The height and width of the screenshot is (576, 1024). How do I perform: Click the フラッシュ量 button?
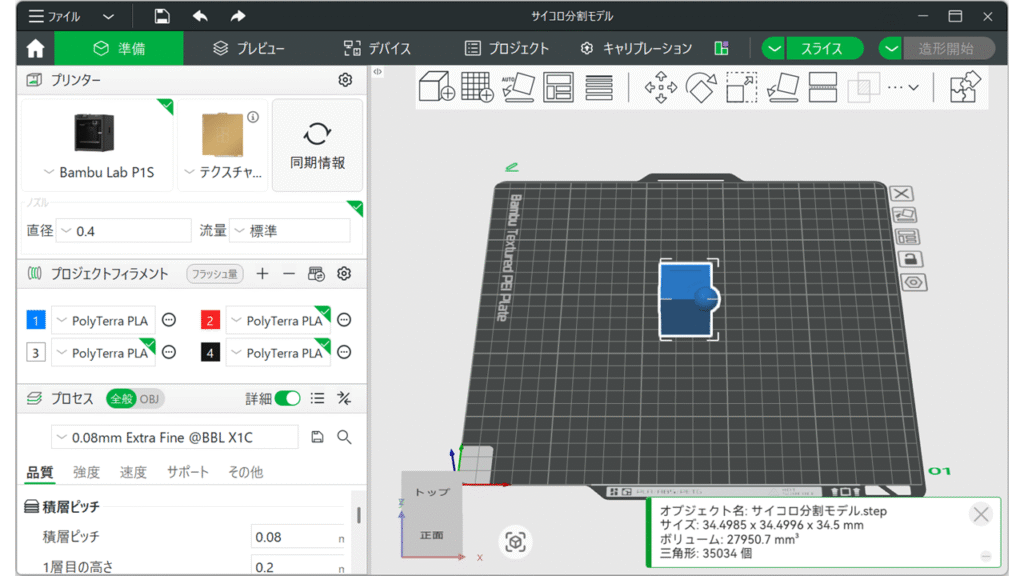[x=214, y=273]
